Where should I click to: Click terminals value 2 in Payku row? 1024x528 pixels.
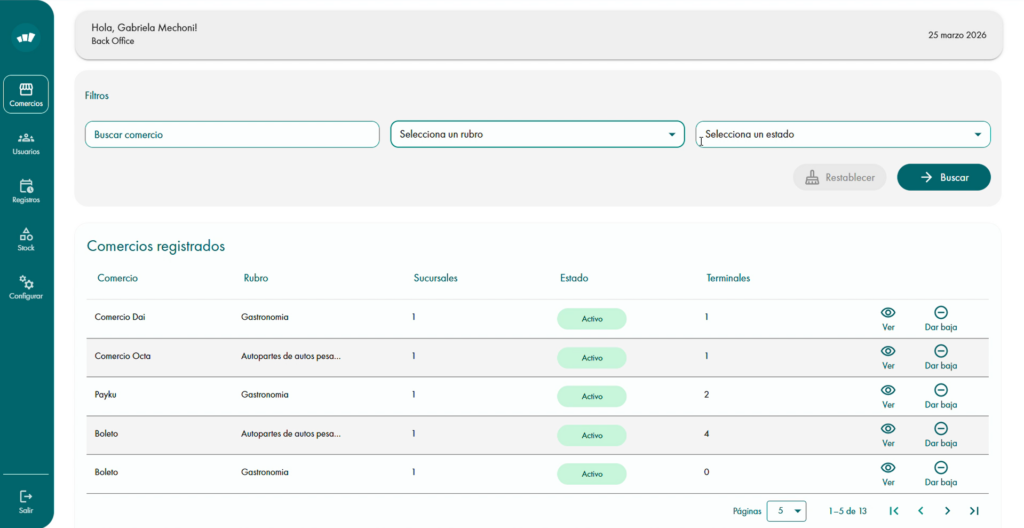pyautogui.click(x=707, y=395)
